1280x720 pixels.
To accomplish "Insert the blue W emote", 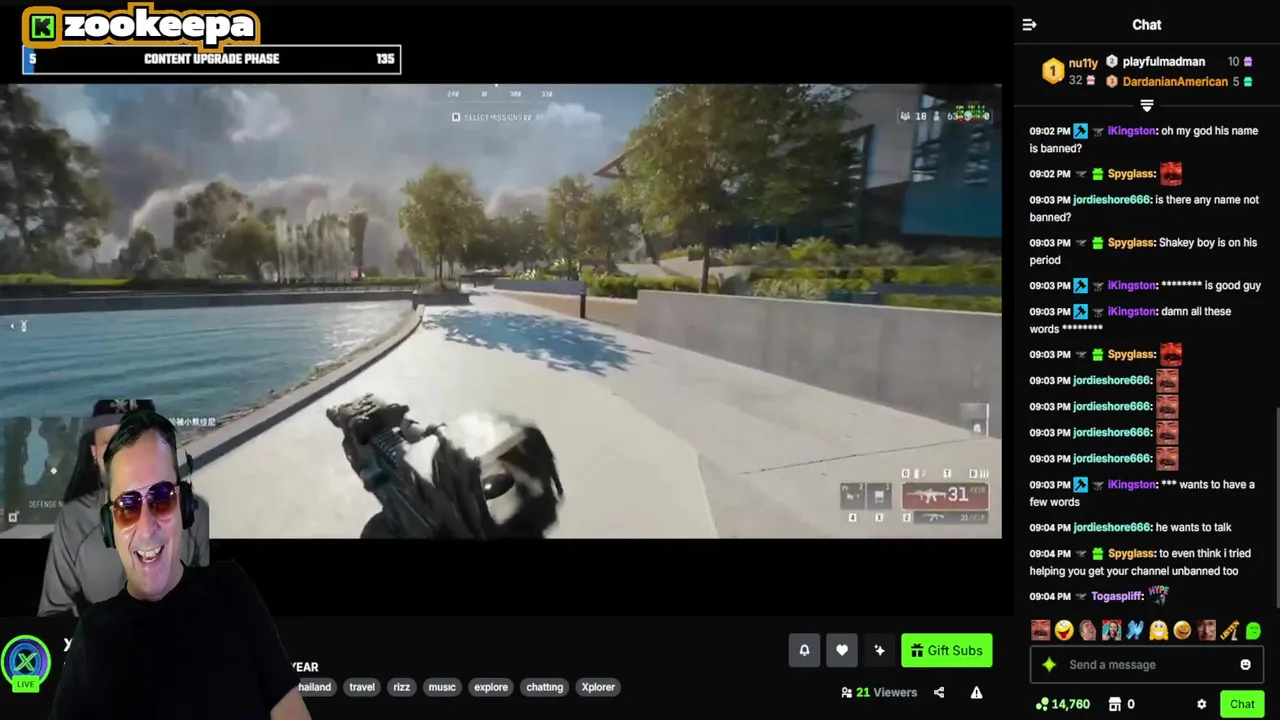I will point(1135,630).
